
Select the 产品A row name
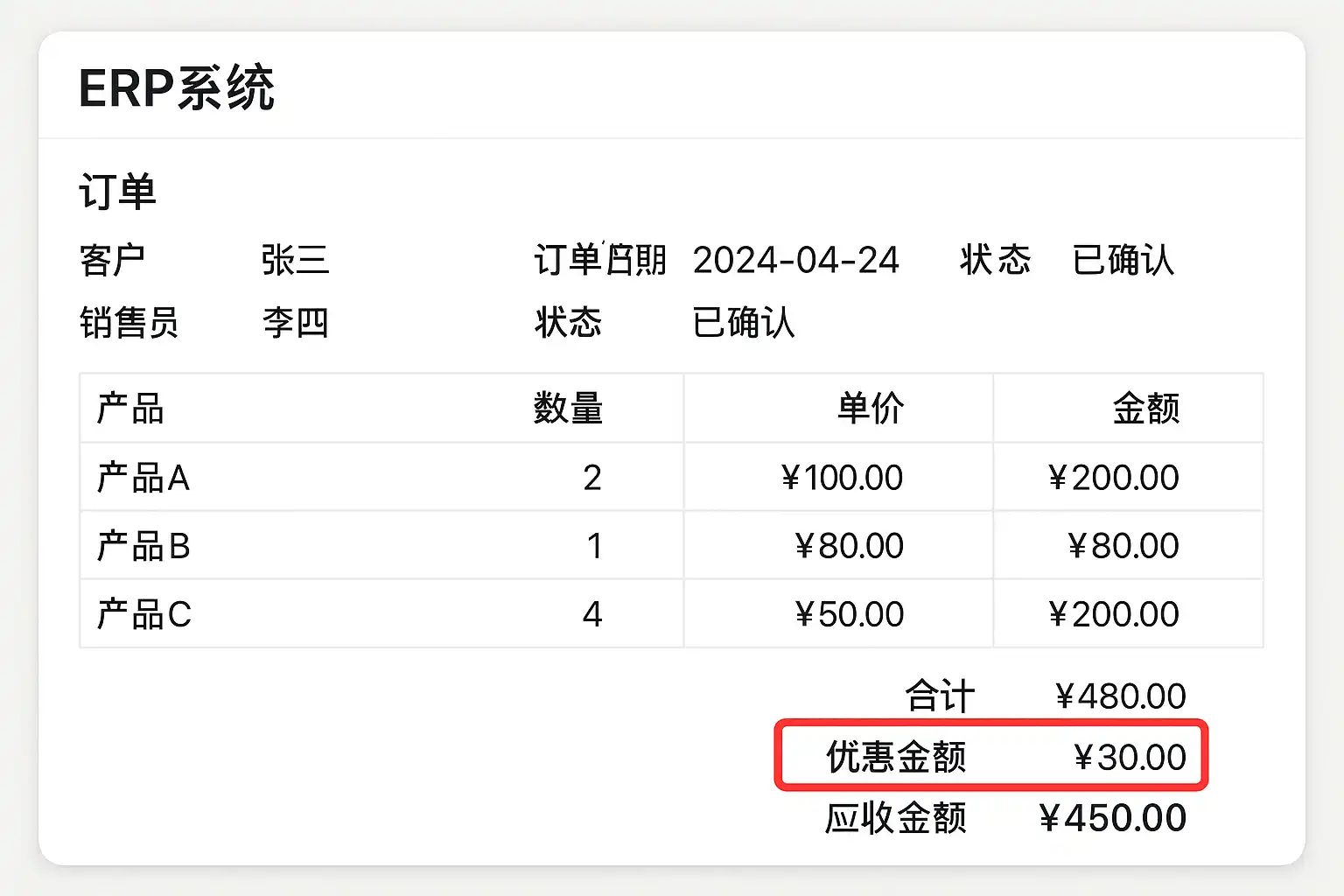pyautogui.click(x=143, y=478)
